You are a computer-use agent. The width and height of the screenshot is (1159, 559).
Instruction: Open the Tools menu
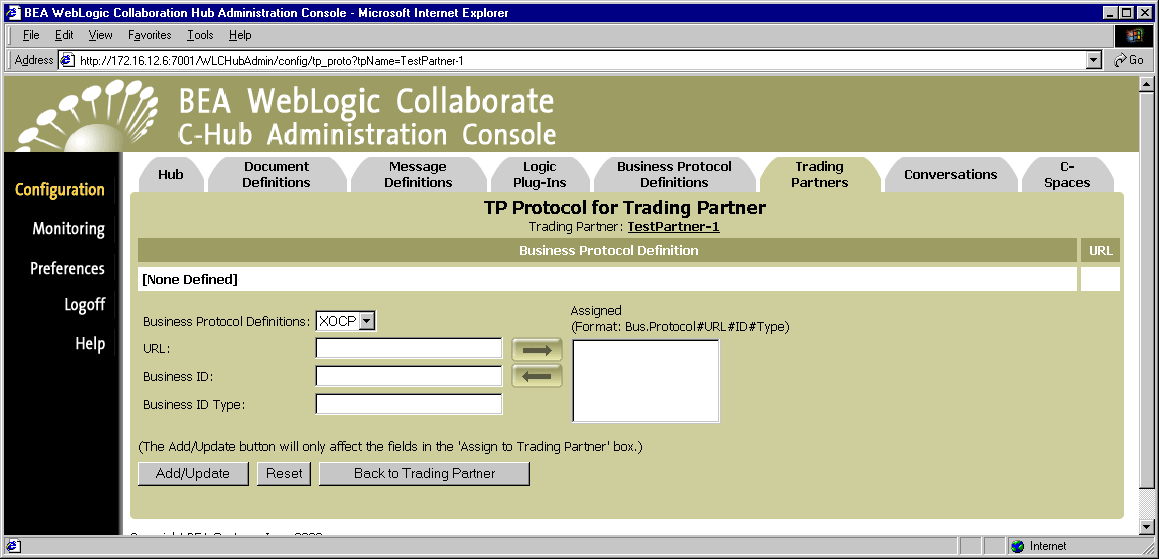point(200,35)
